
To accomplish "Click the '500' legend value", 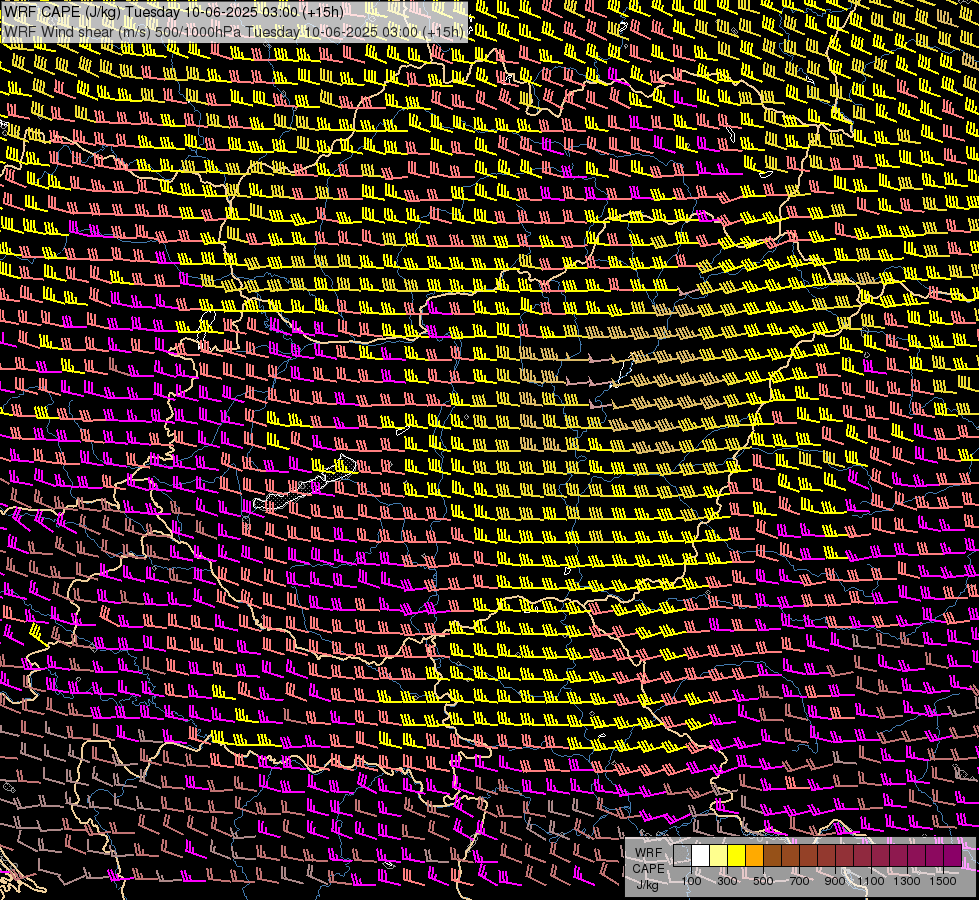I will tap(763, 881).
